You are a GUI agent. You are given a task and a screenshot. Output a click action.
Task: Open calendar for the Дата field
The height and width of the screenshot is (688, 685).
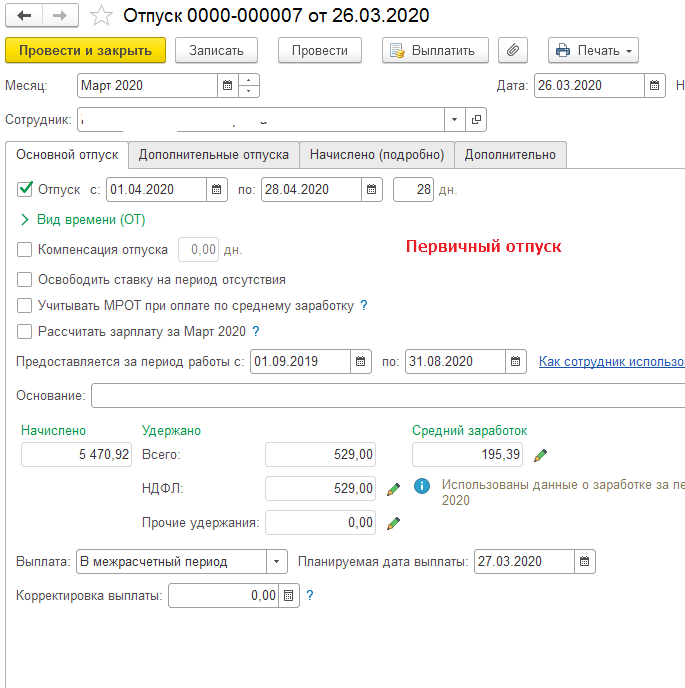[655, 86]
